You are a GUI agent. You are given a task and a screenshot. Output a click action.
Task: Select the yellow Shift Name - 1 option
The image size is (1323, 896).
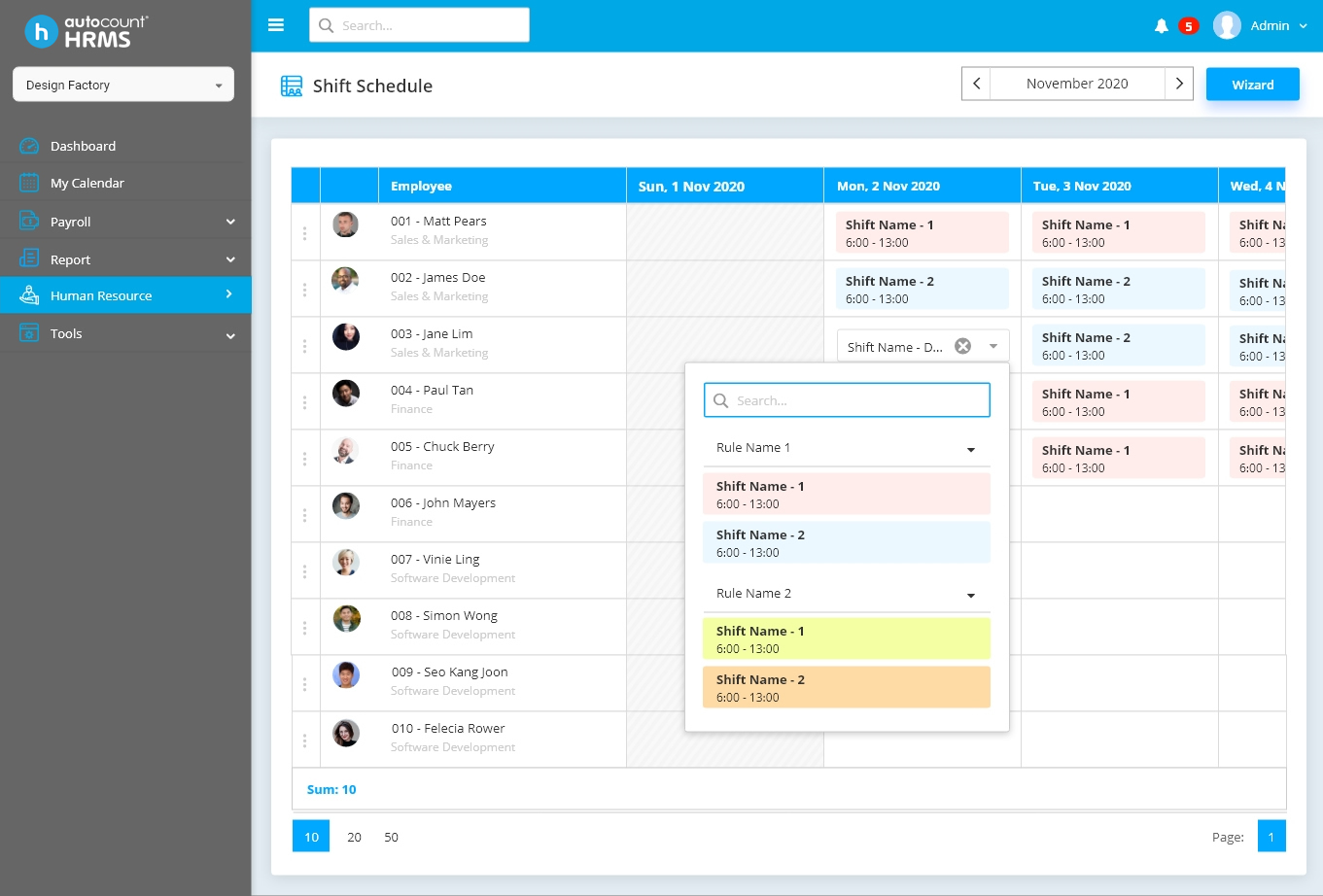(847, 639)
